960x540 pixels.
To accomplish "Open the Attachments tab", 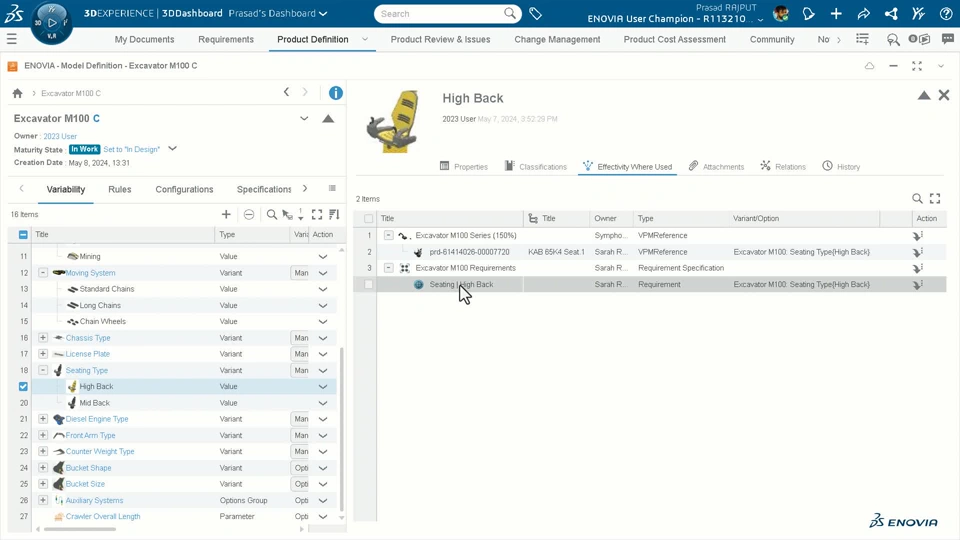I will [x=716, y=166].
